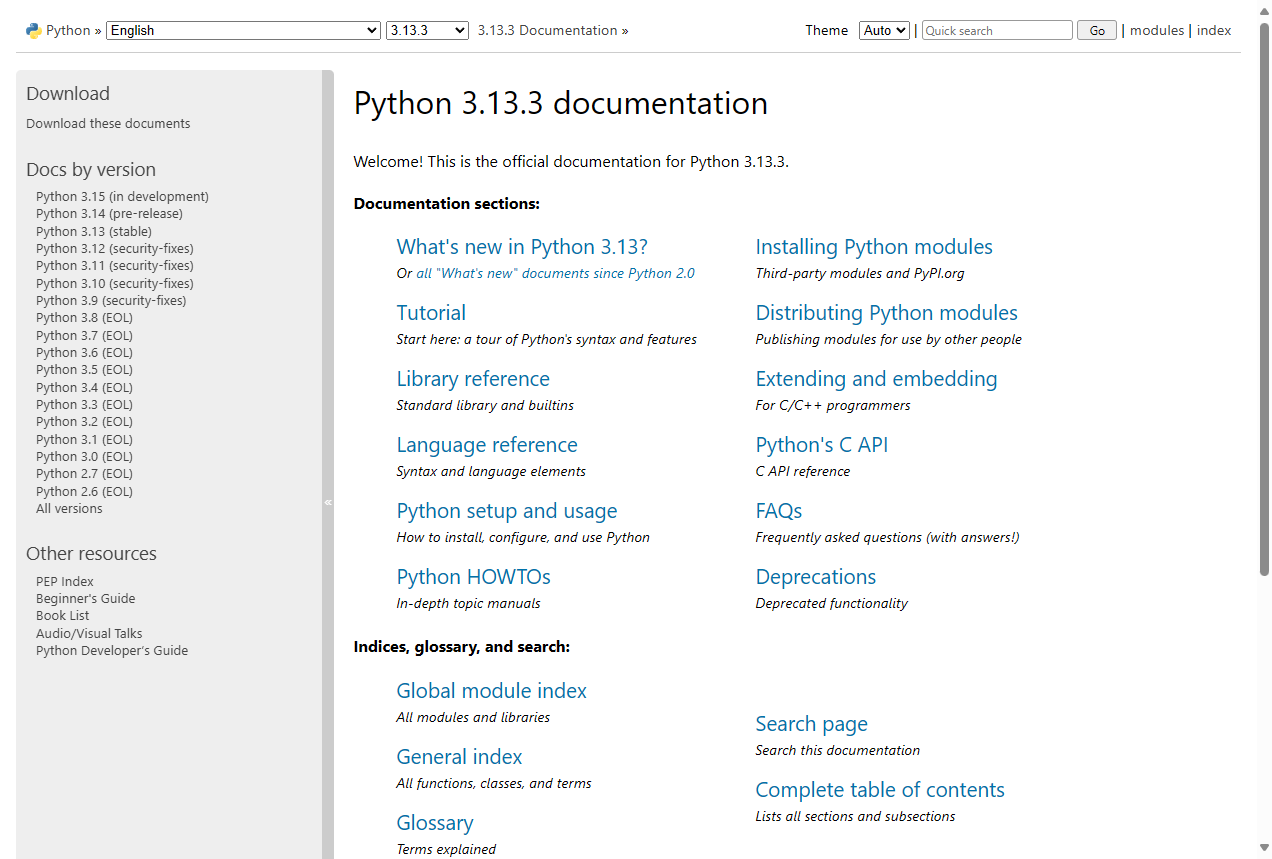
Task: Open the PEP Index resource
Action: [x=64, y=581]
